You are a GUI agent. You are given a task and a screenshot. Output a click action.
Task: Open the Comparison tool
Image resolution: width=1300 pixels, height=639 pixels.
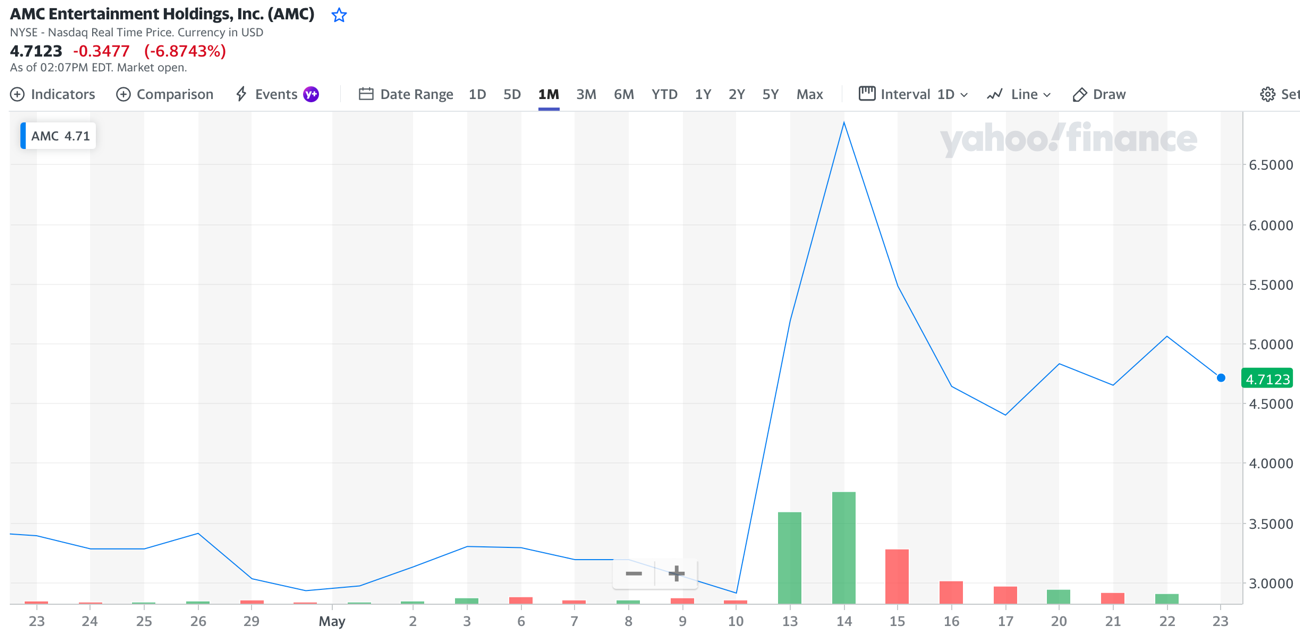pyautogui.click(x=164, y=94)
